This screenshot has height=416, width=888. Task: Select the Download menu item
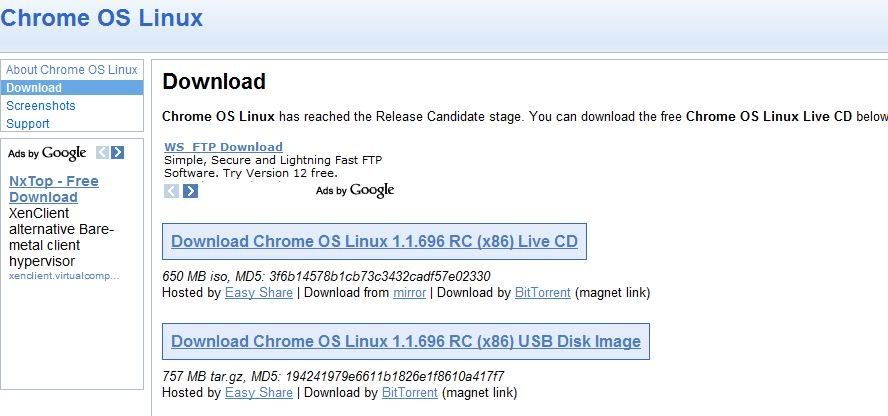point(72,88)
